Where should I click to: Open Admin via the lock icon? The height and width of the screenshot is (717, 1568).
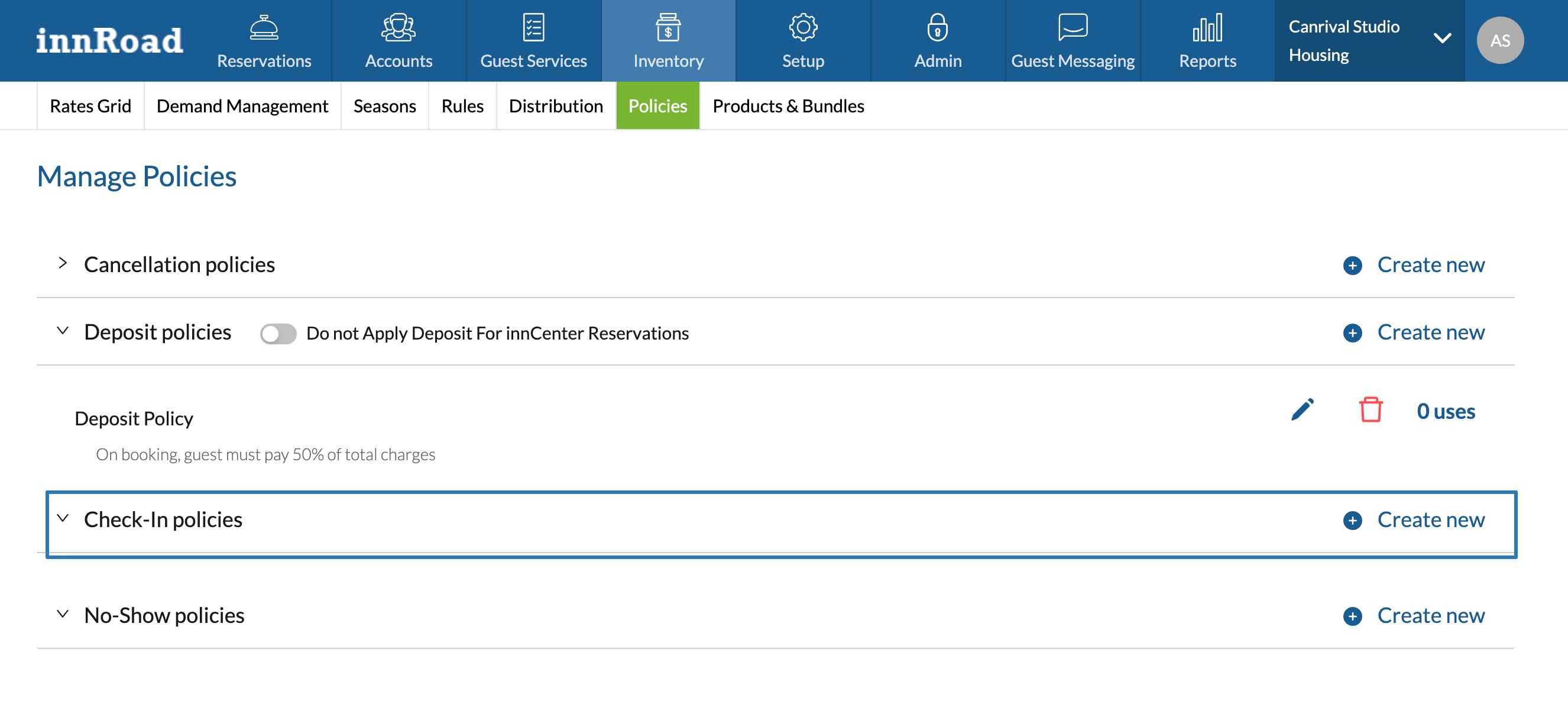point(937,28)
